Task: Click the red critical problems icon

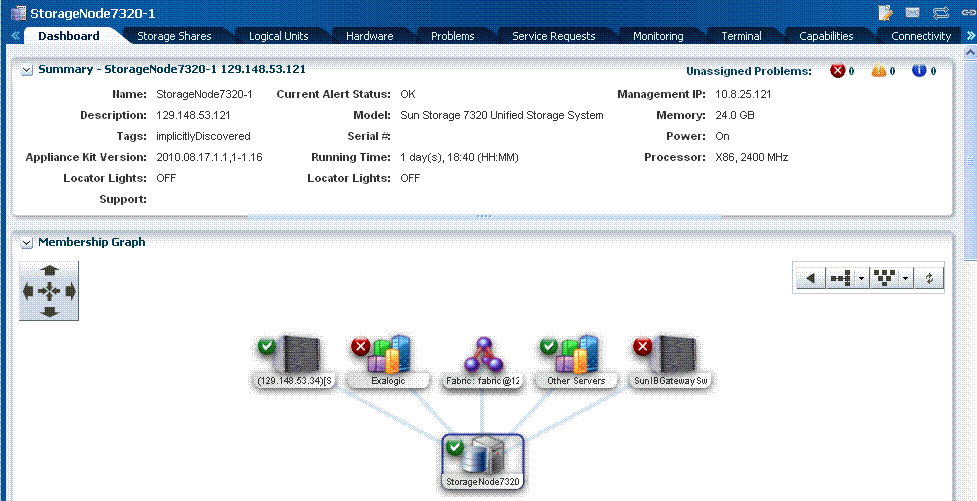Action: tap(837, 70)
